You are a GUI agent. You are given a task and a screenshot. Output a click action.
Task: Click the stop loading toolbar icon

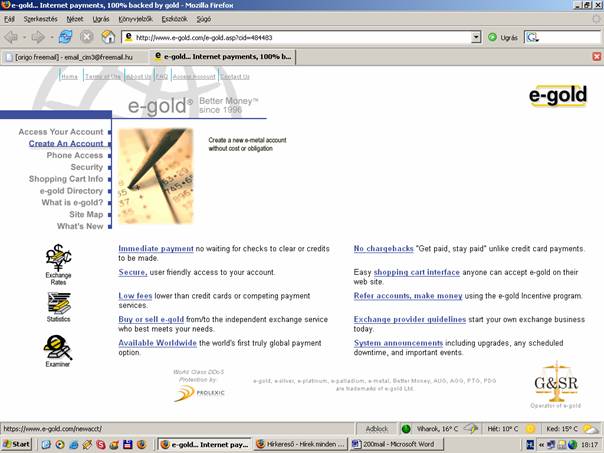(87, 37)
